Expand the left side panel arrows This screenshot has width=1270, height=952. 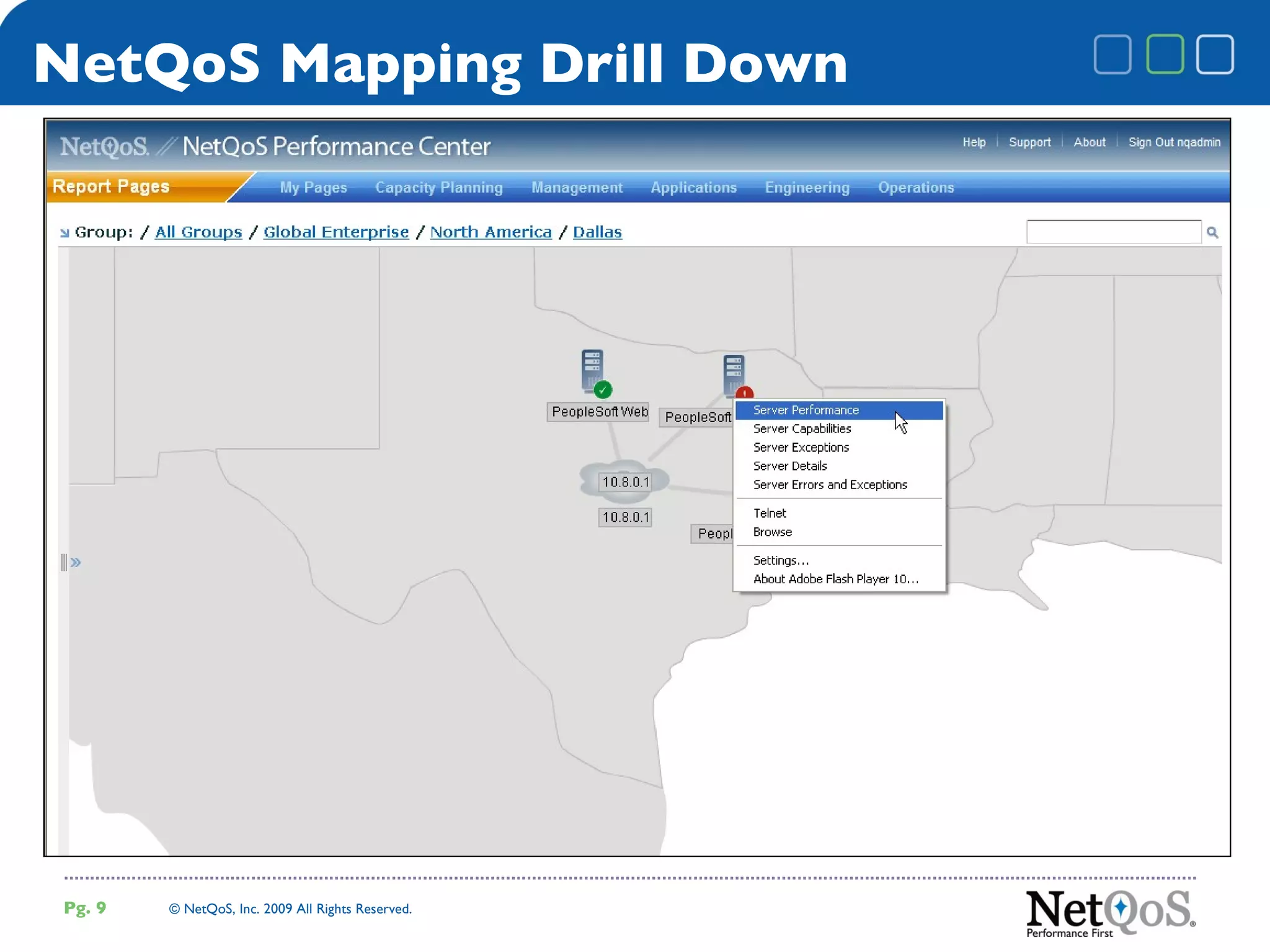coord(76,562)
